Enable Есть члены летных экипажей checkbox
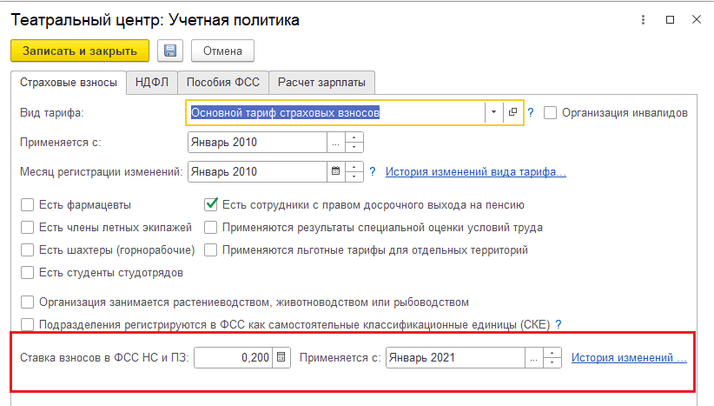This screenshot has width=714, height=406. [x=27, y=227]
